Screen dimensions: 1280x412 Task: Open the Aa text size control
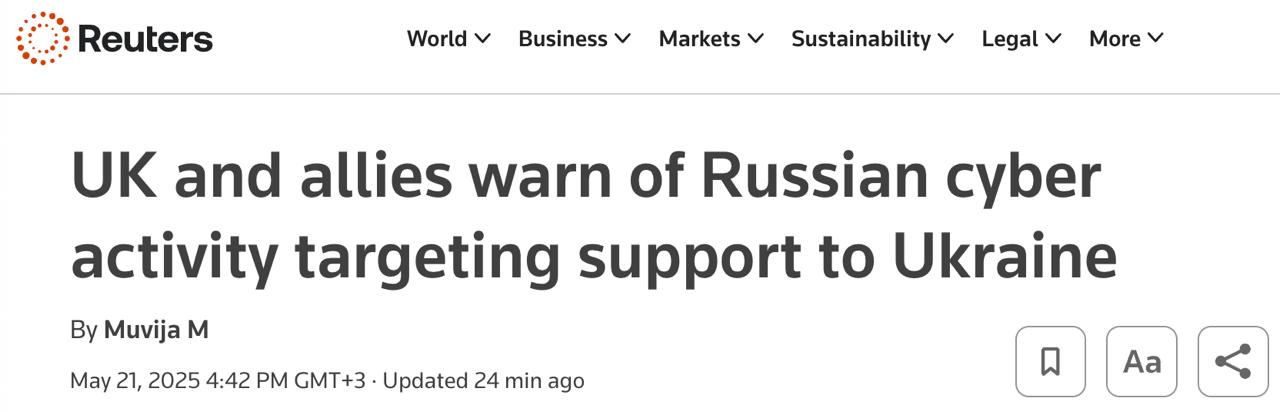click(1141, 361)
